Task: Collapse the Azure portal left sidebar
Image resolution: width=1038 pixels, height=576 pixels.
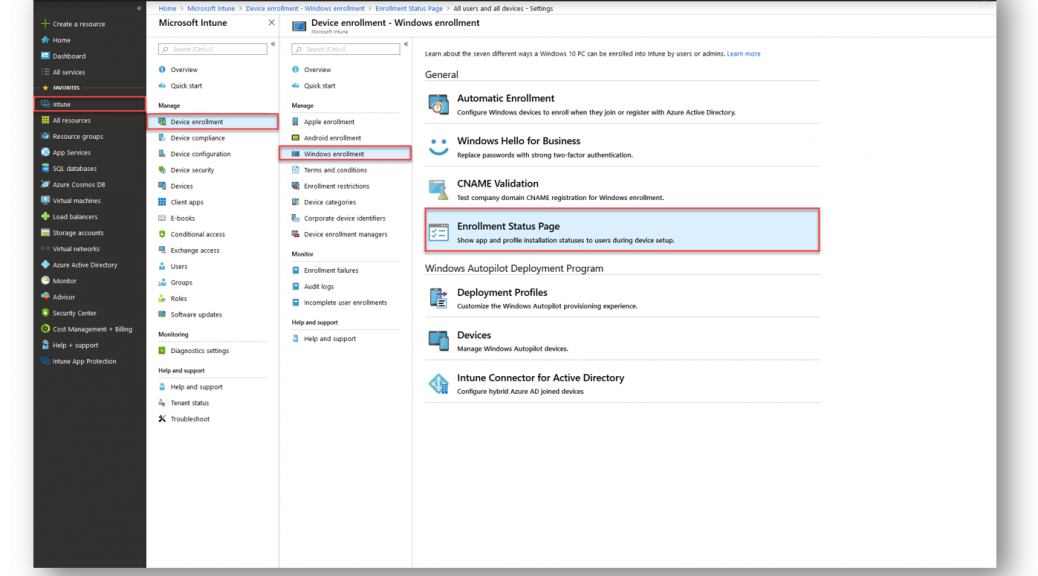Action: coord(139,9)
